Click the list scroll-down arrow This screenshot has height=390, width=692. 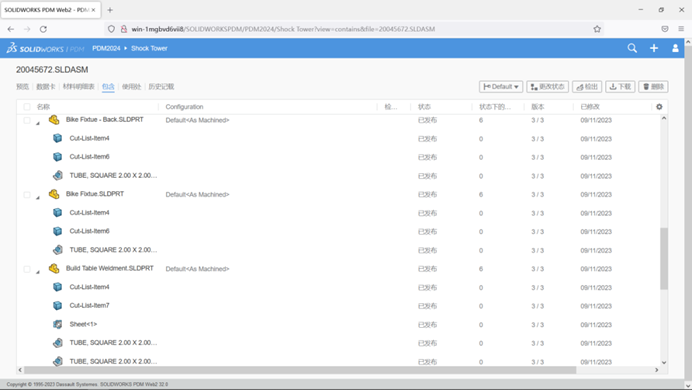pos(664,362)
